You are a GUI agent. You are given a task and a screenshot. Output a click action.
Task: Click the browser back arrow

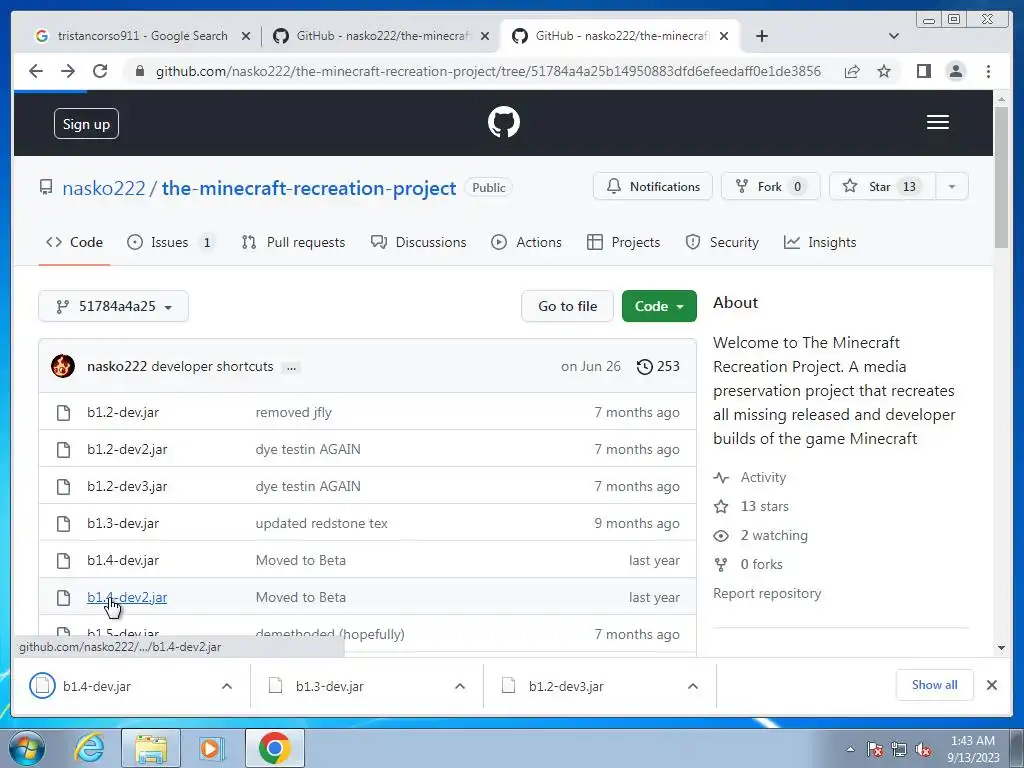[36, 71]
